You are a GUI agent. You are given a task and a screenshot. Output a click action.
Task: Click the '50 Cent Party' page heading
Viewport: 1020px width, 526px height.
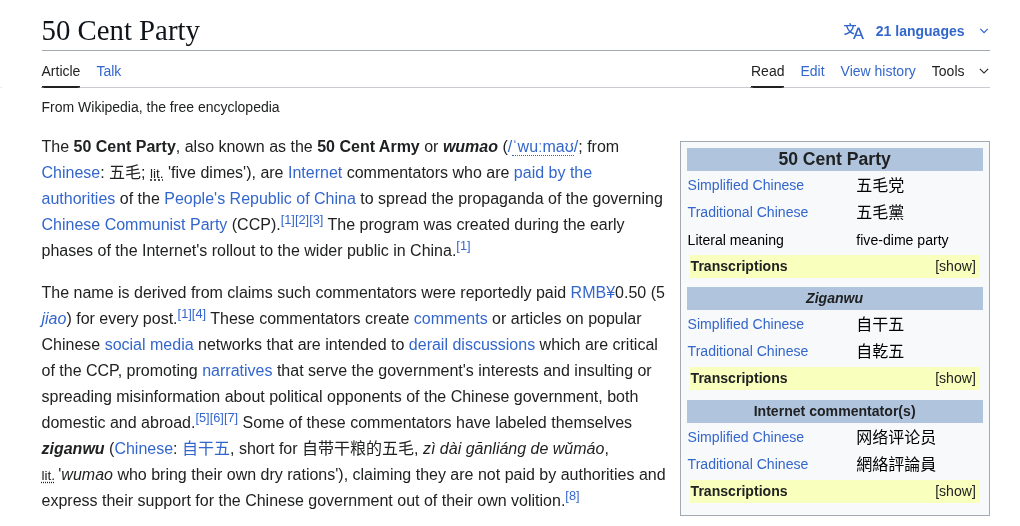pos(120,31)
